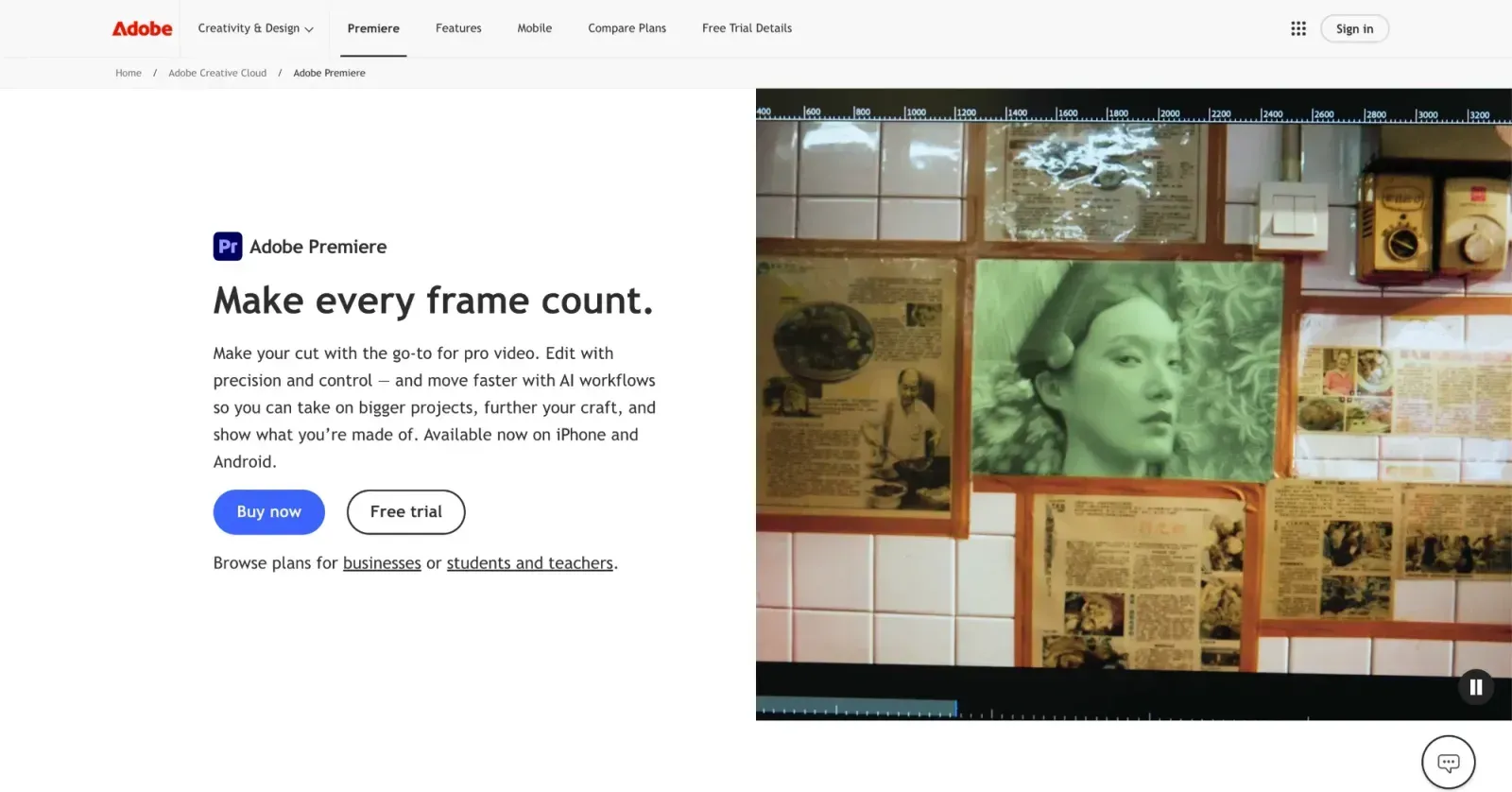The image size is (1512, 792).
Task: Open Adobe Creative Cloud breadcrumb
Action: (x=217, y=73)
